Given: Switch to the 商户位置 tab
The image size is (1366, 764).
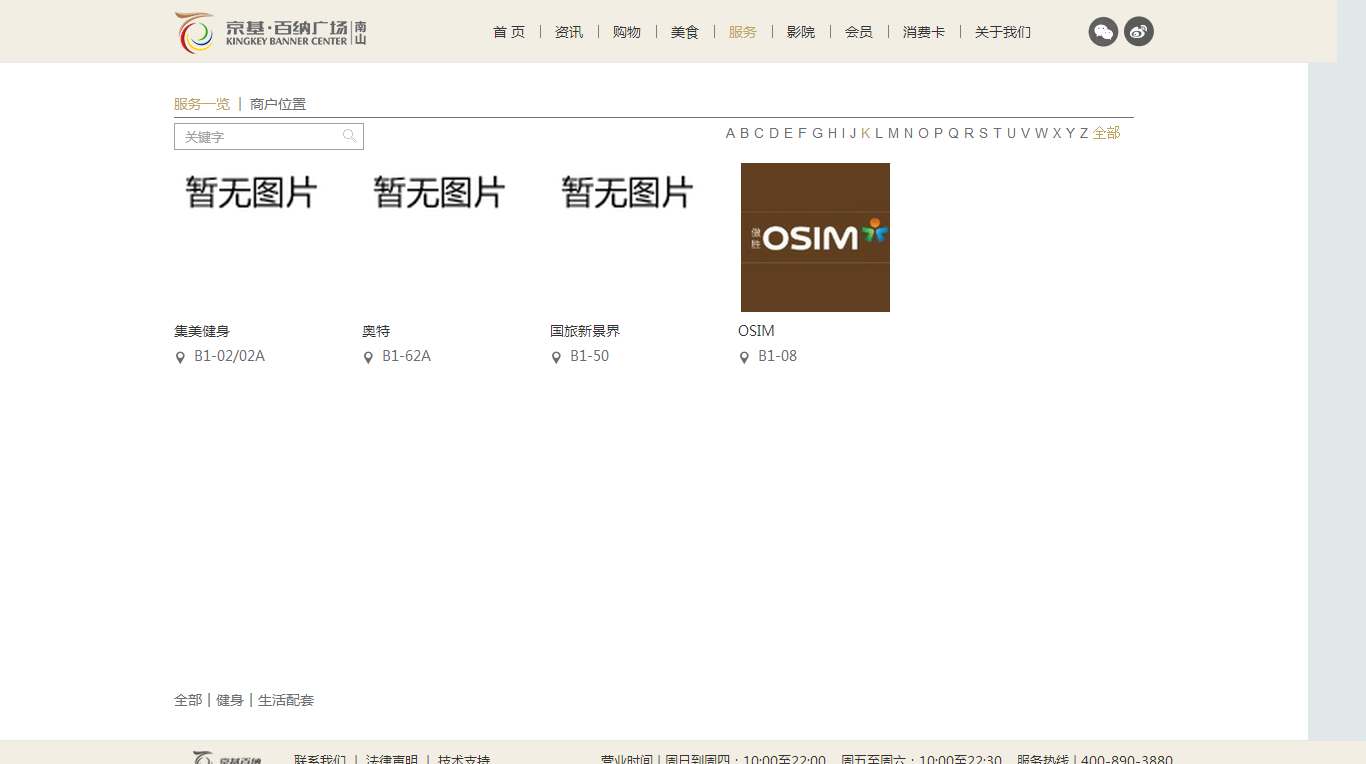Looking at the screenshot, I should (x=277, y=103).
